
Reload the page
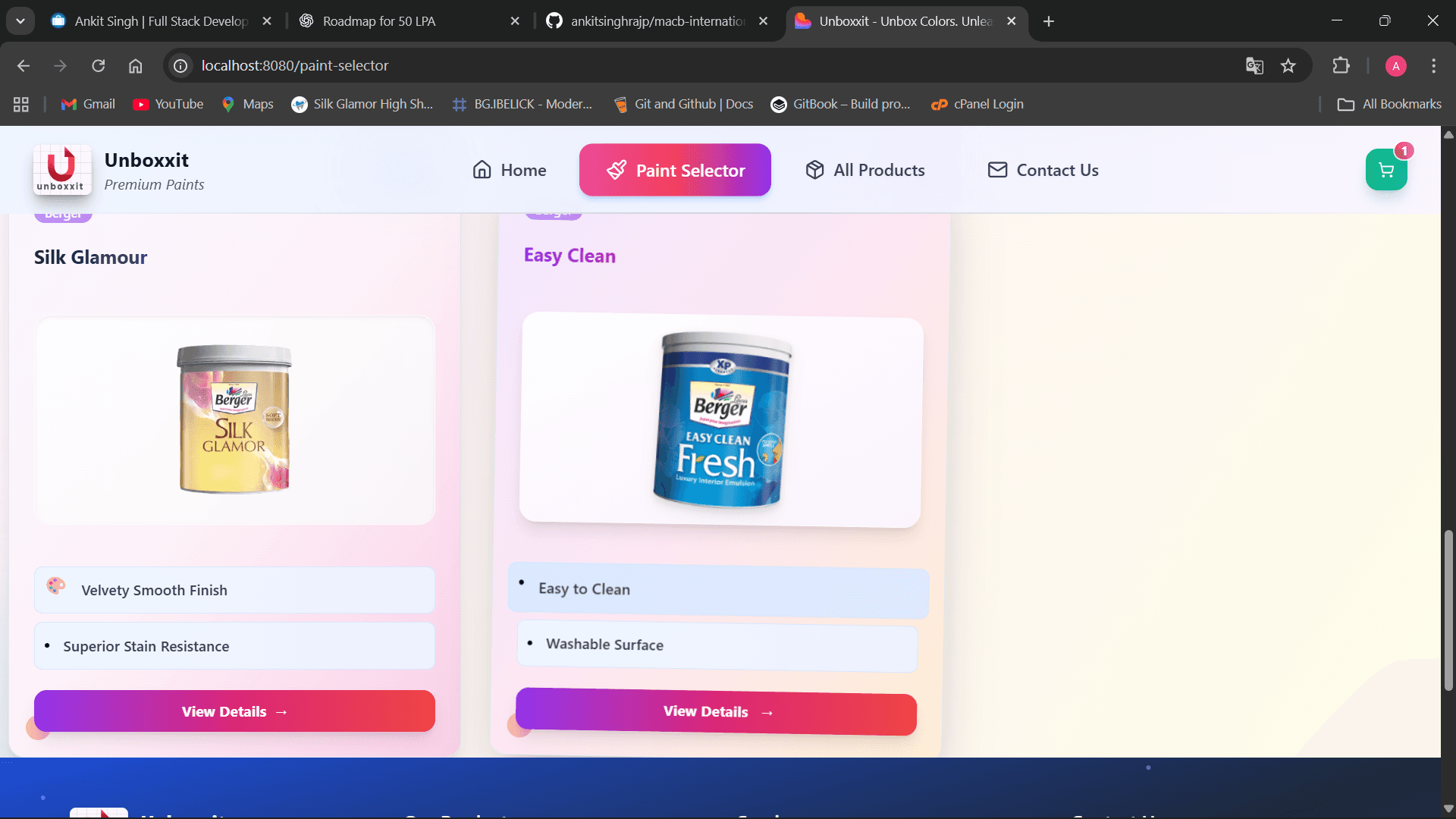point(99,66)
